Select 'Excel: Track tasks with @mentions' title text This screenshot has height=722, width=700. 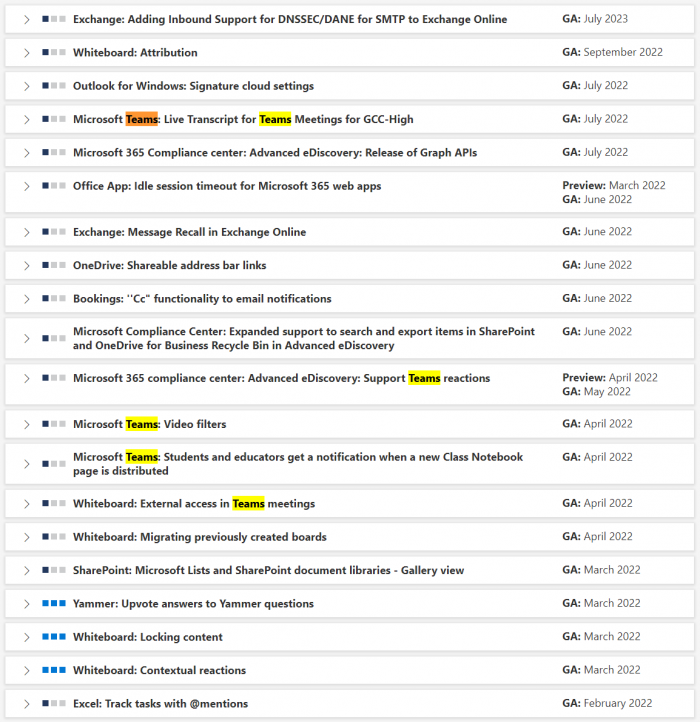tap(160, 704)
